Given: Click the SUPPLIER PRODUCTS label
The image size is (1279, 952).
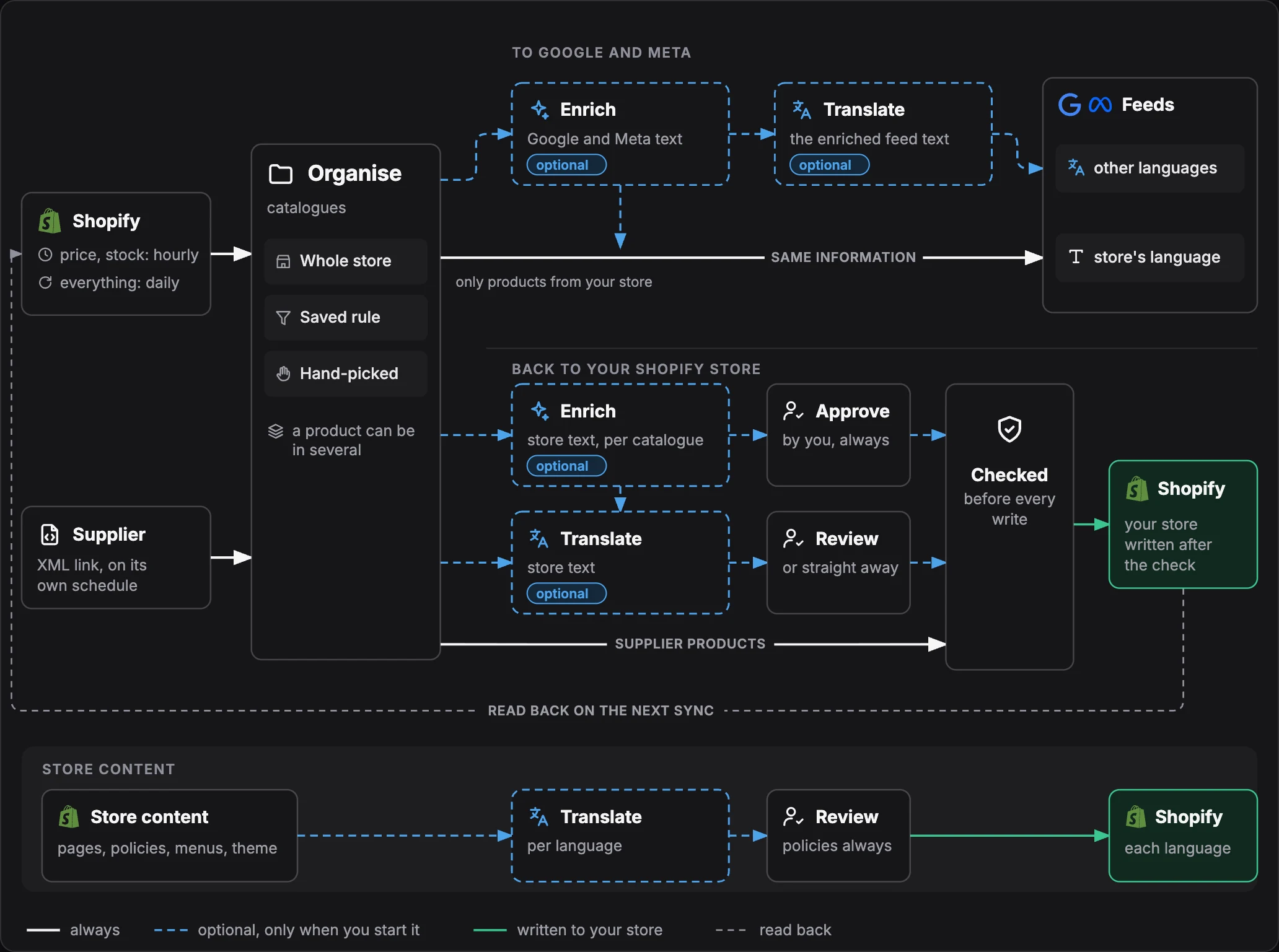Looking at the screenshot, I should coord(690,644).
